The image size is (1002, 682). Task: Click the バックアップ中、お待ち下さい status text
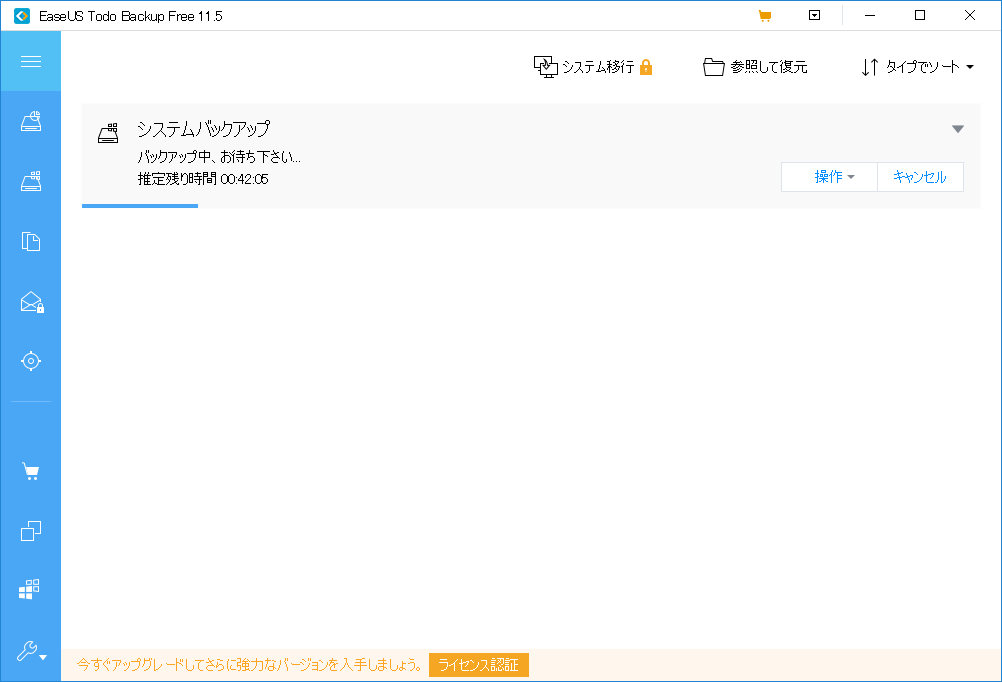click(219, 157)
